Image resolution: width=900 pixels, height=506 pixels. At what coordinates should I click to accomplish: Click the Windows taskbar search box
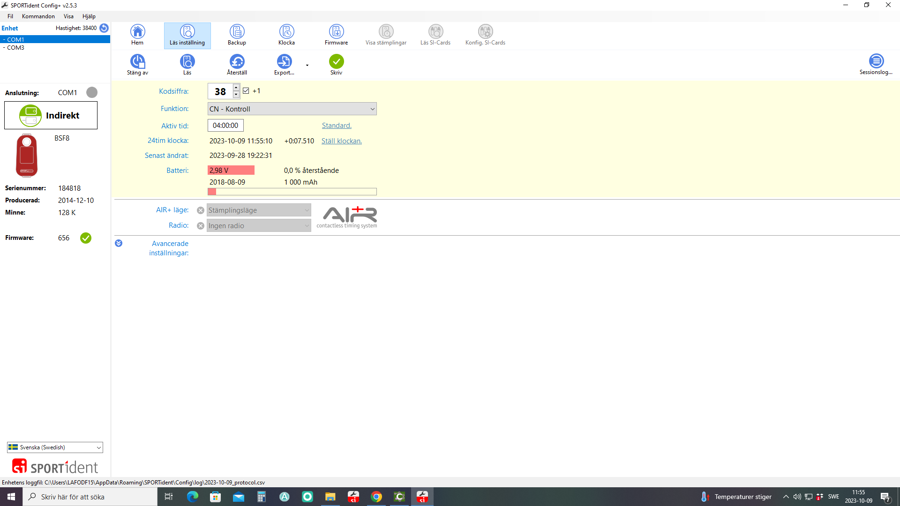click(90, 497)
